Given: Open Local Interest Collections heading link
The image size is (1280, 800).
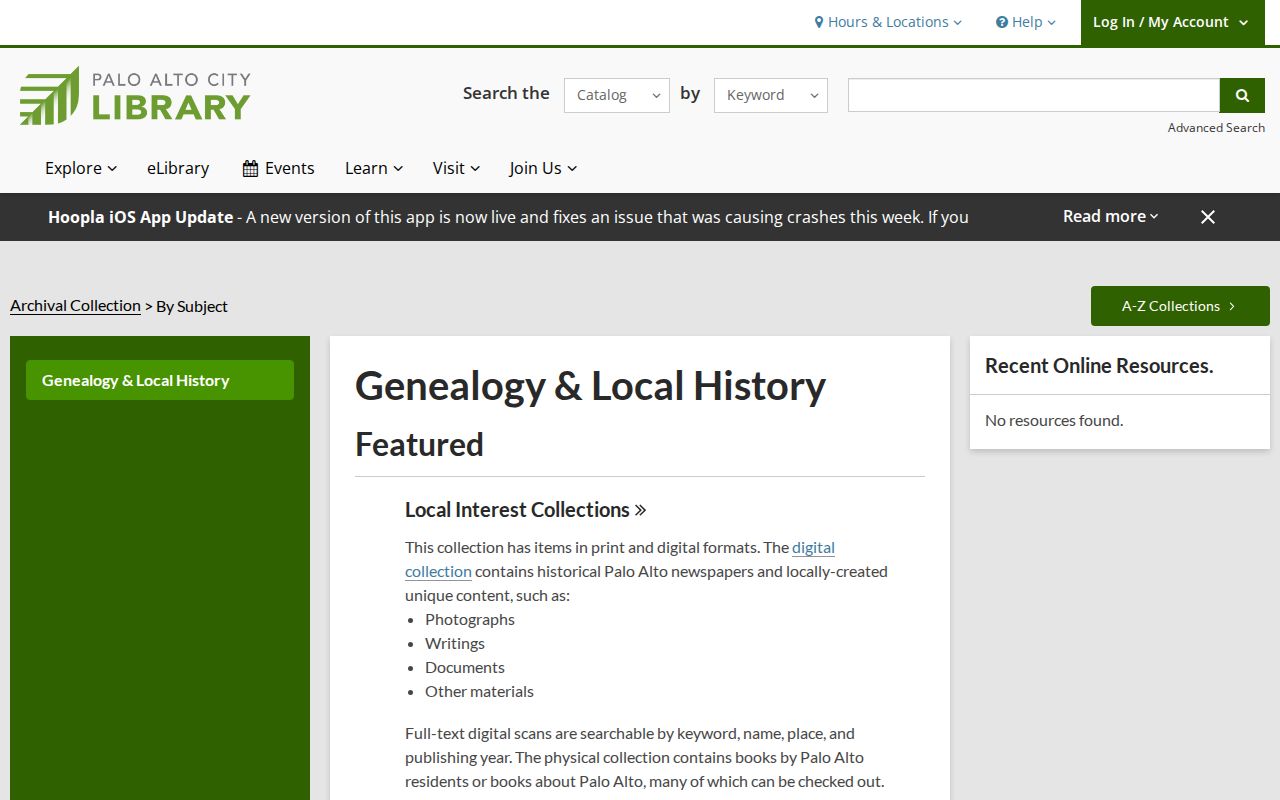Looking at the screenshot, I should 526,510.
